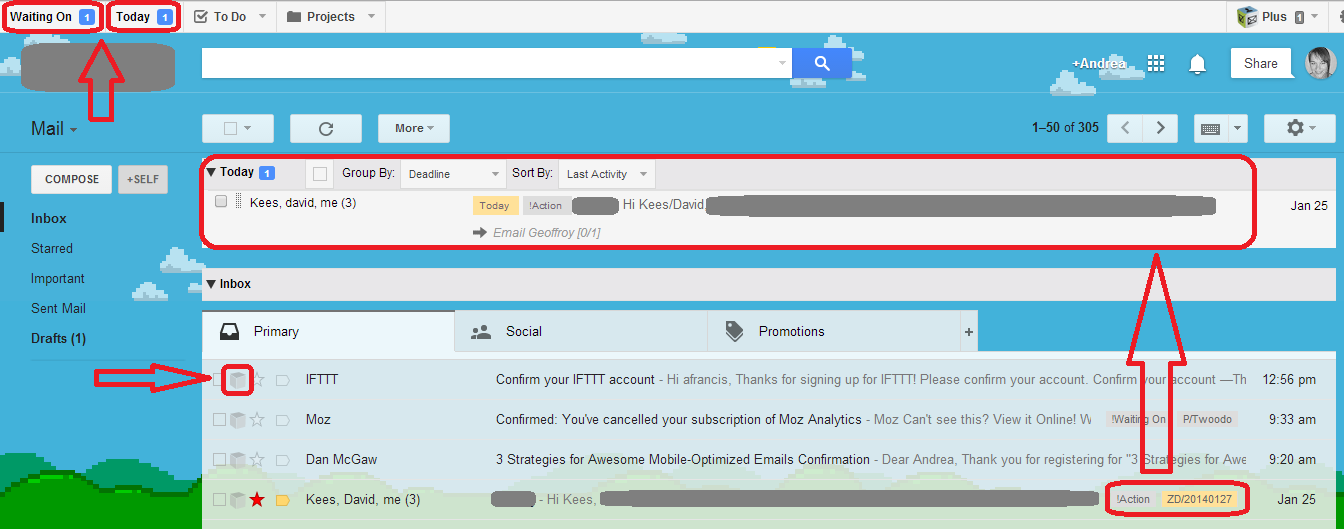1344x529 pixels.
Task: Click the yellow Today label on the Today email
Action: point(495,205)
